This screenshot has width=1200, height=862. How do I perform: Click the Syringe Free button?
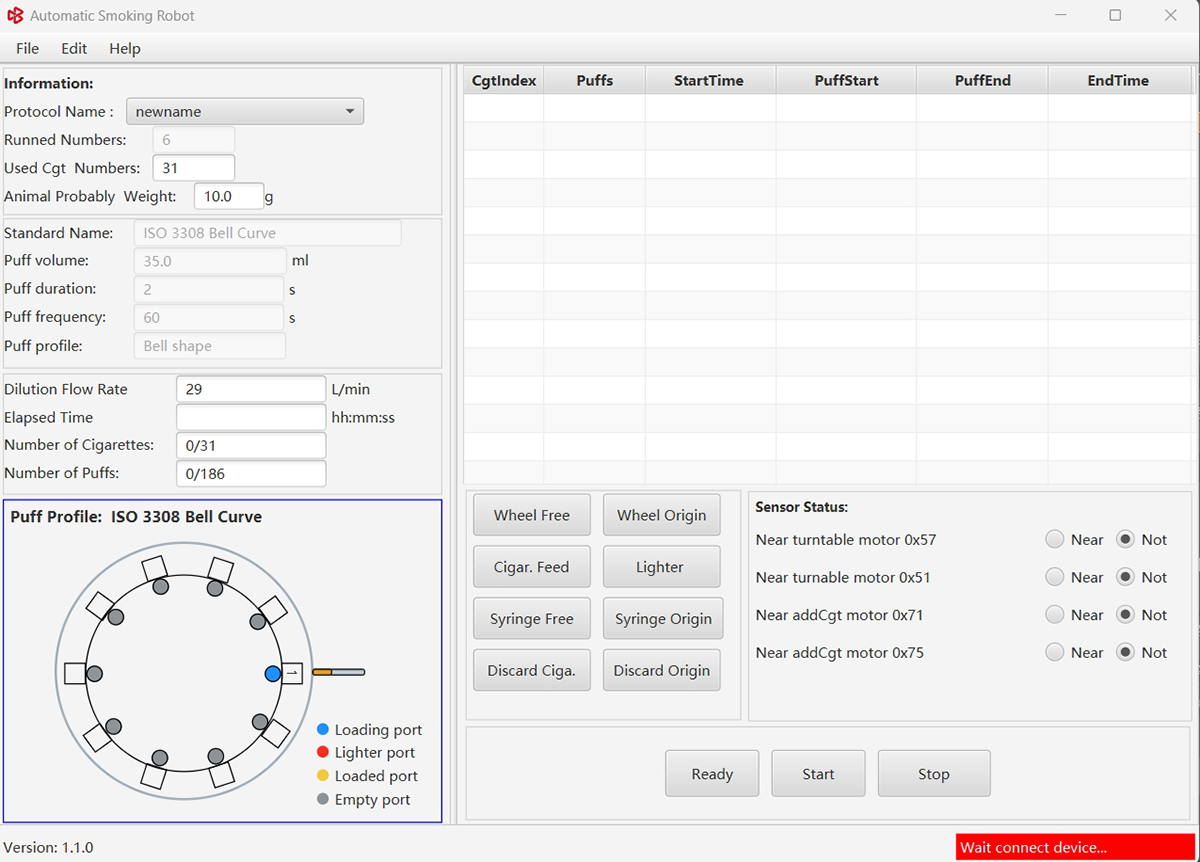tap(532, 619)
